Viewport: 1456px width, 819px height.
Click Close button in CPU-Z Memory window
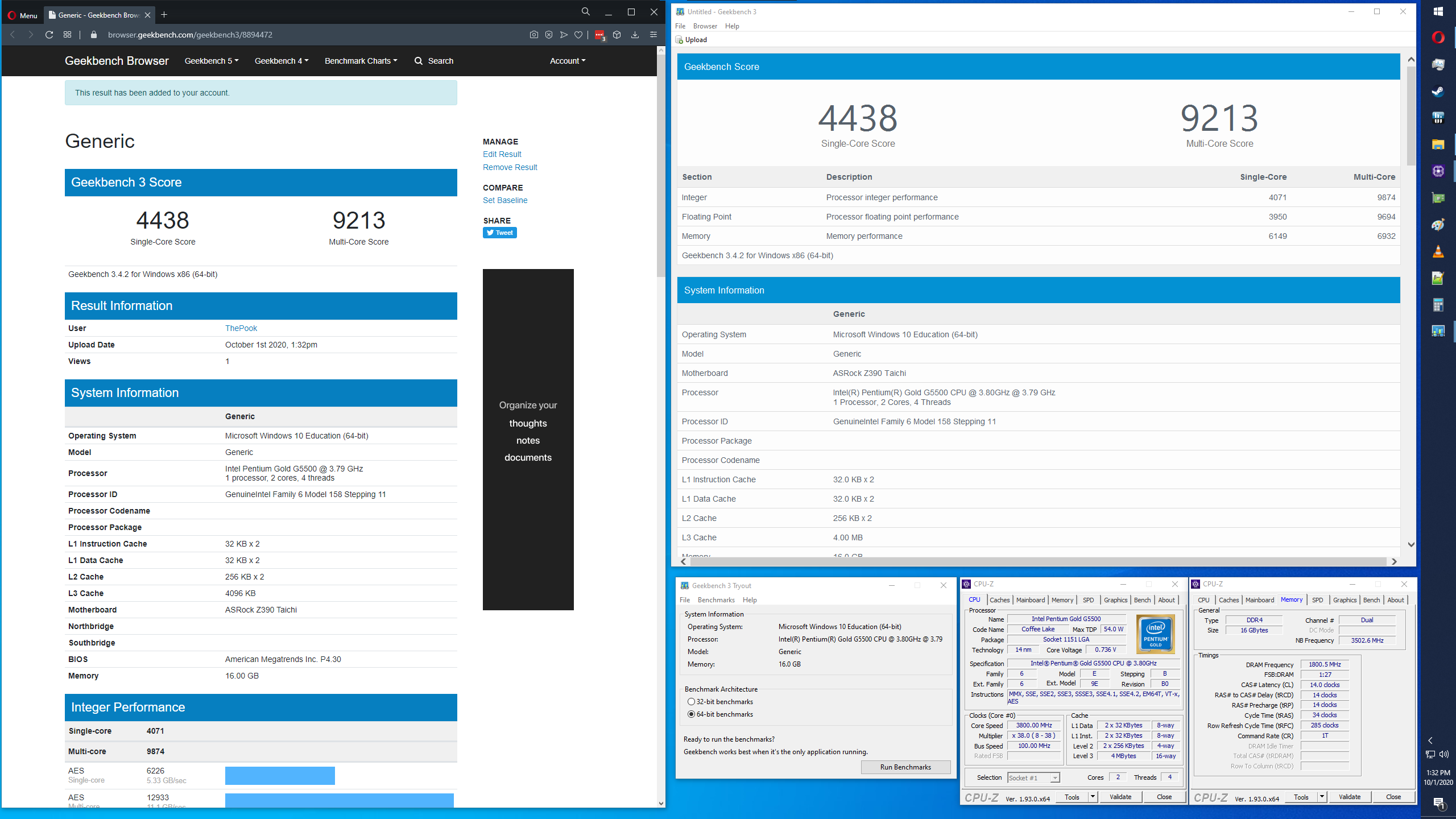tap(1393, 797)
